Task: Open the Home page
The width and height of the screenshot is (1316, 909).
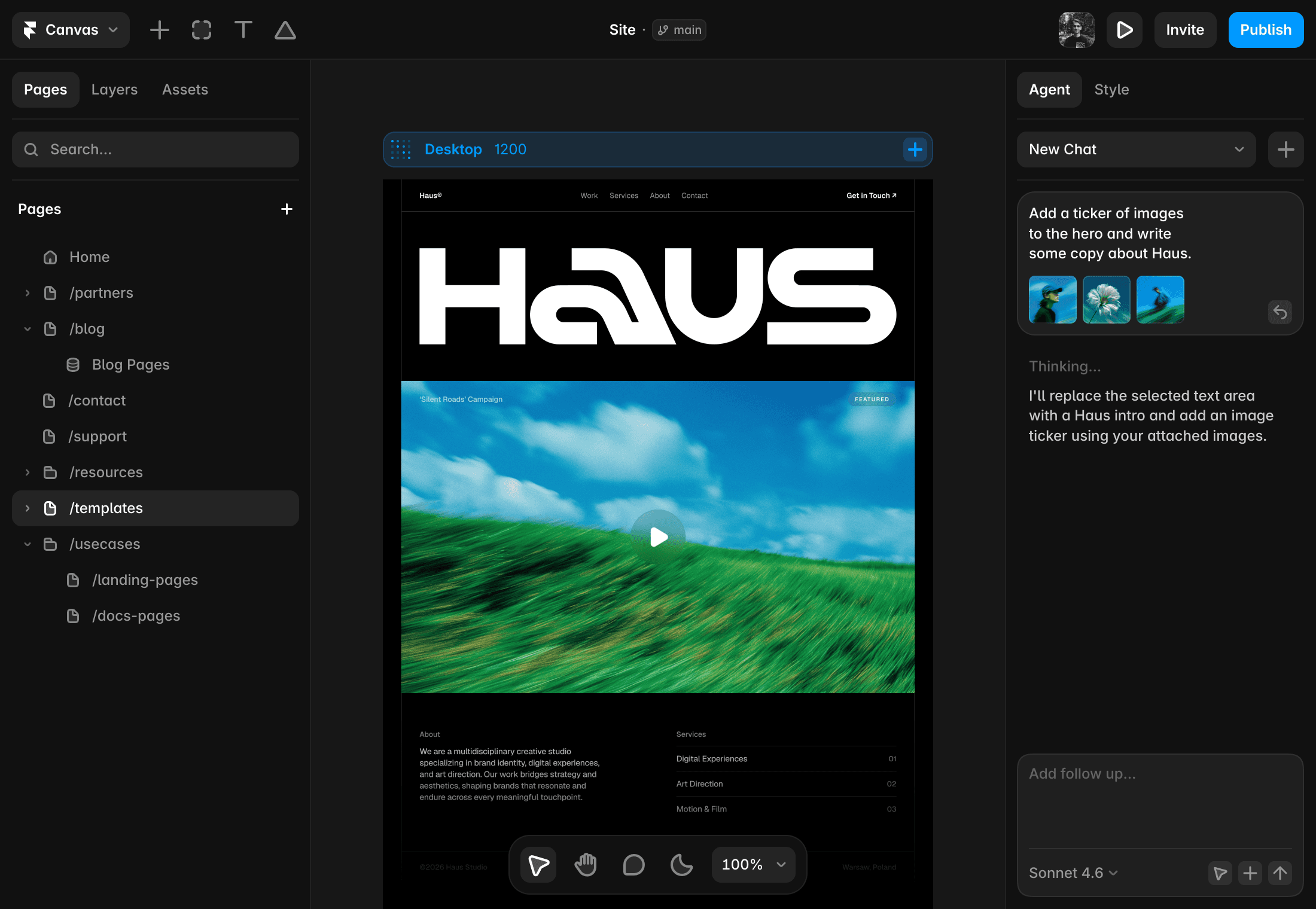Action: 156,257
